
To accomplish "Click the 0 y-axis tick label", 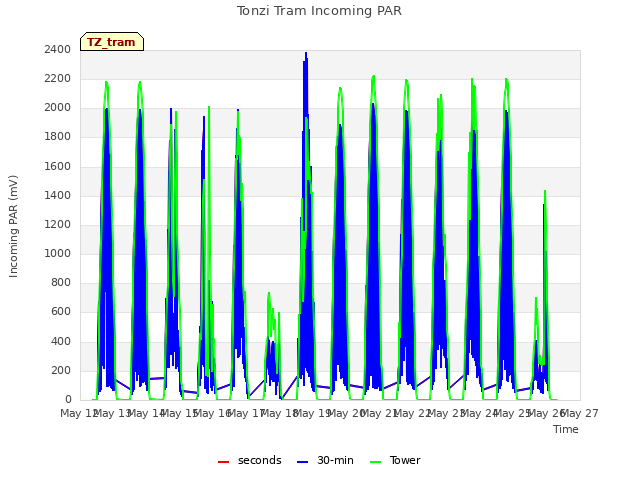I will (68, 400).
